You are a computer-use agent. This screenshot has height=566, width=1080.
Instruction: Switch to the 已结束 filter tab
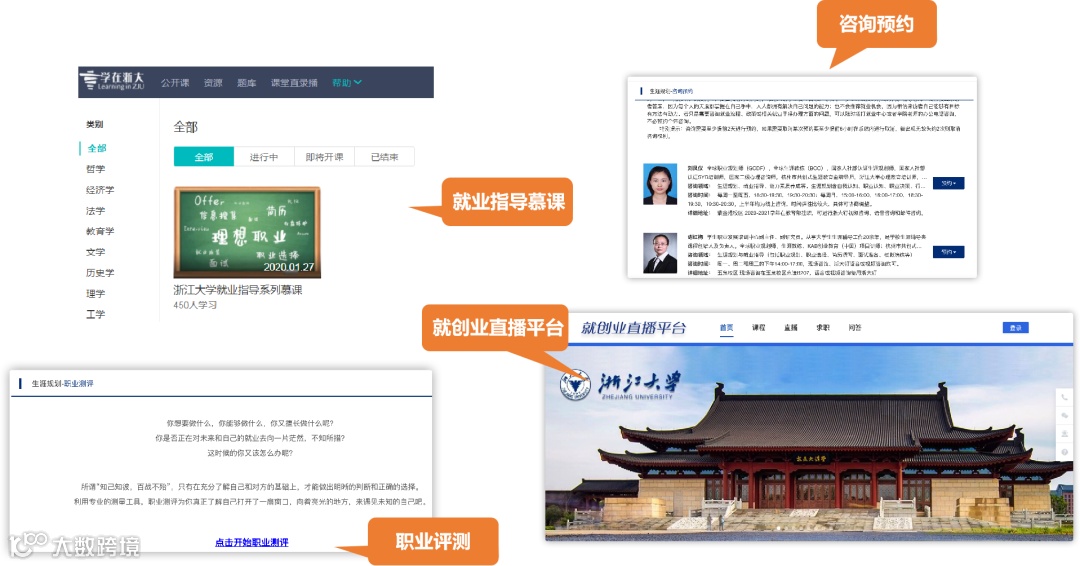384,157
